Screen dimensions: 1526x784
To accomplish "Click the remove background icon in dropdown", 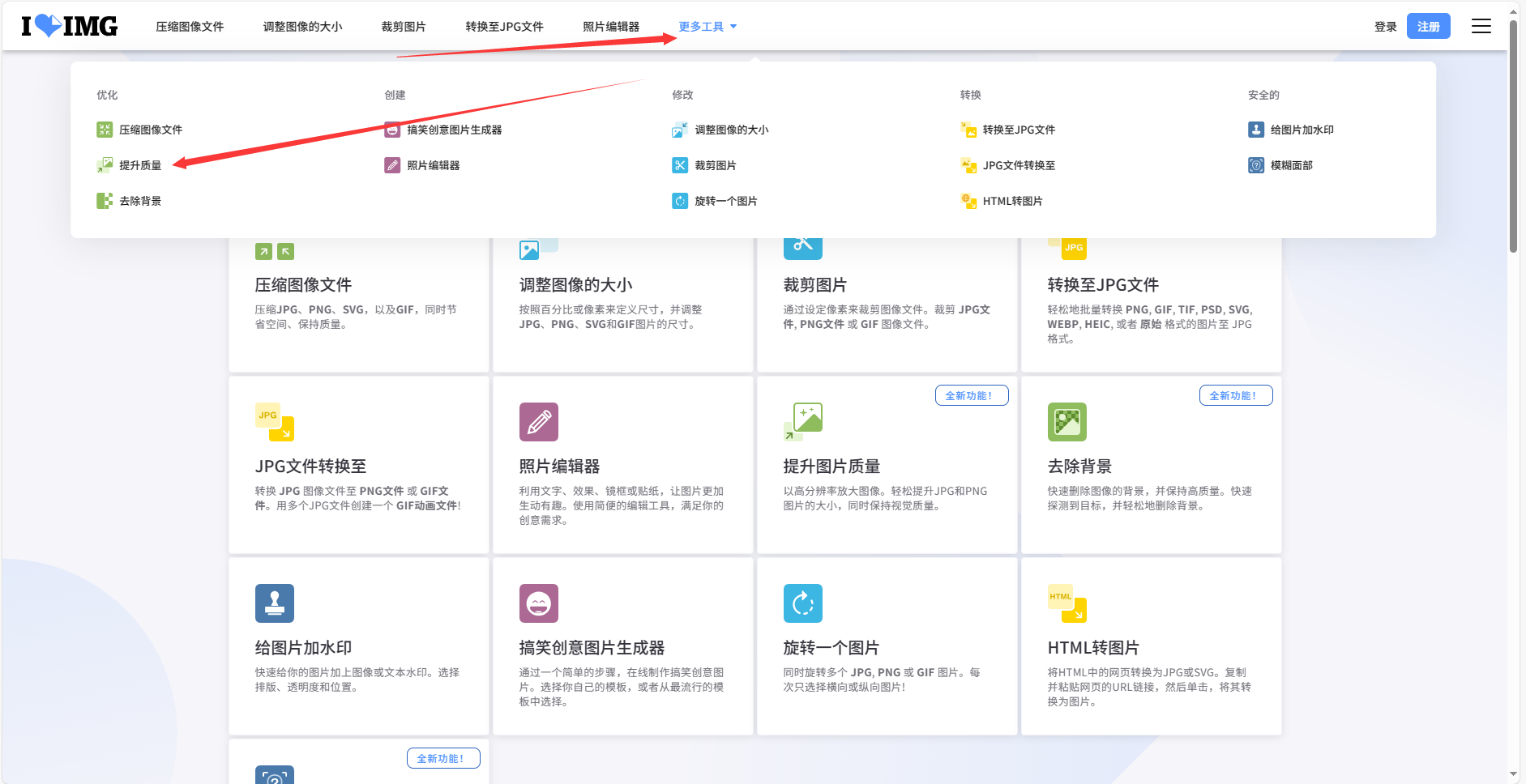I will (x=105, y=201).
